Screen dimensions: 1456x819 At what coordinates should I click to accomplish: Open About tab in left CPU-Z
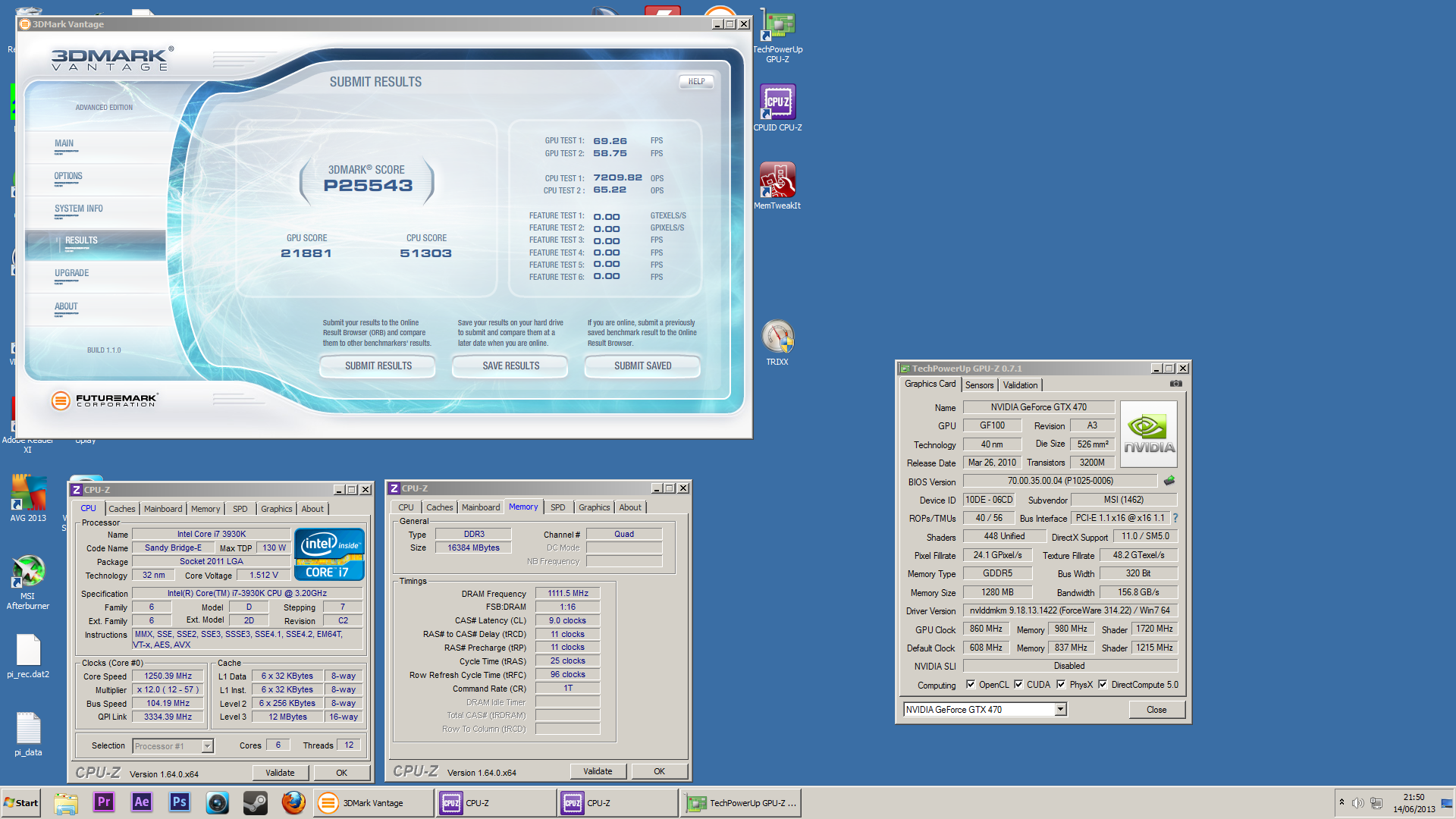point(312,509)
